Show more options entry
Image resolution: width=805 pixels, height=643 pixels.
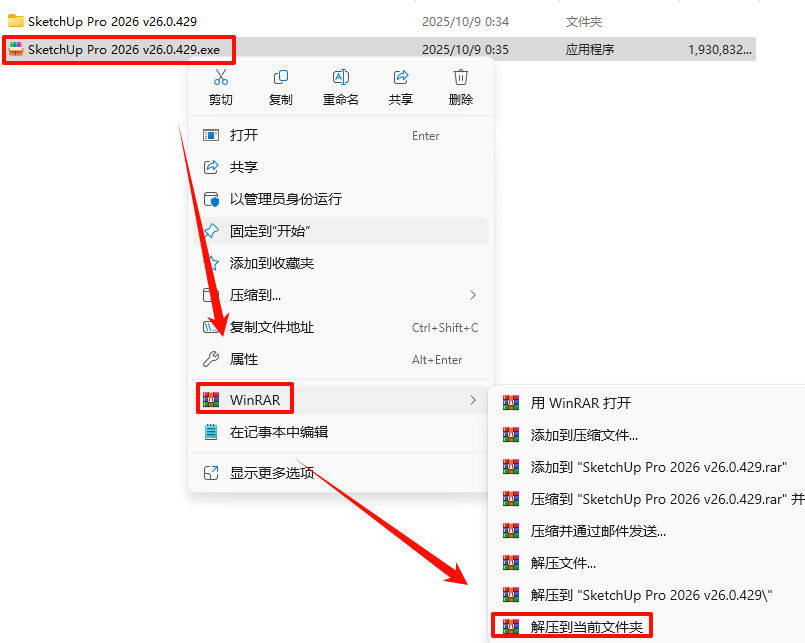(x=341, y=473)
